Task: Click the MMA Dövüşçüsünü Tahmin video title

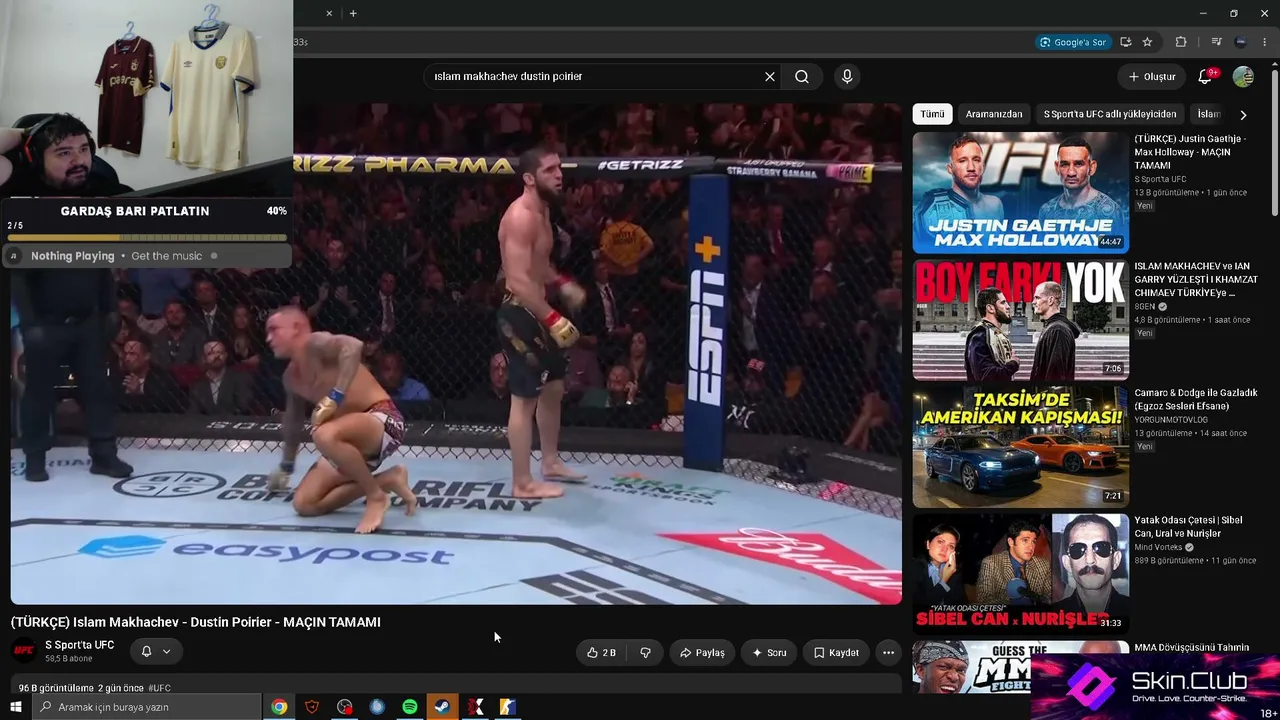Action: tap(1191, 648)
